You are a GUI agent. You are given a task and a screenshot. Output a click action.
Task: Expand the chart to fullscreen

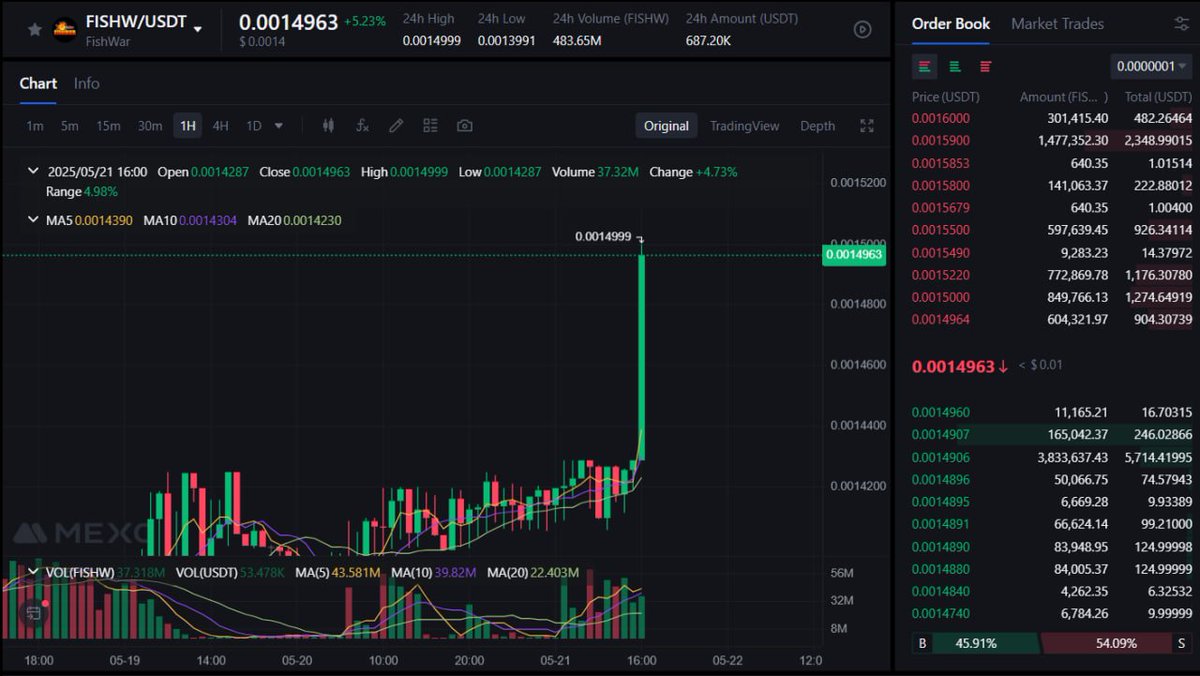point(867,125)
